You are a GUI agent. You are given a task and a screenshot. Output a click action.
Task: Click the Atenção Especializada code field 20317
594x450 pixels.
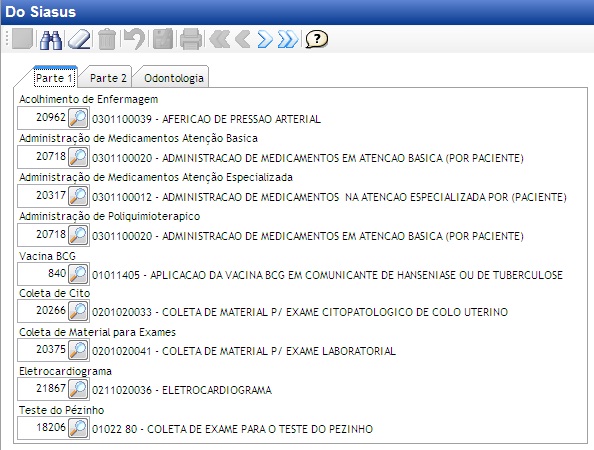coord(43,195)
